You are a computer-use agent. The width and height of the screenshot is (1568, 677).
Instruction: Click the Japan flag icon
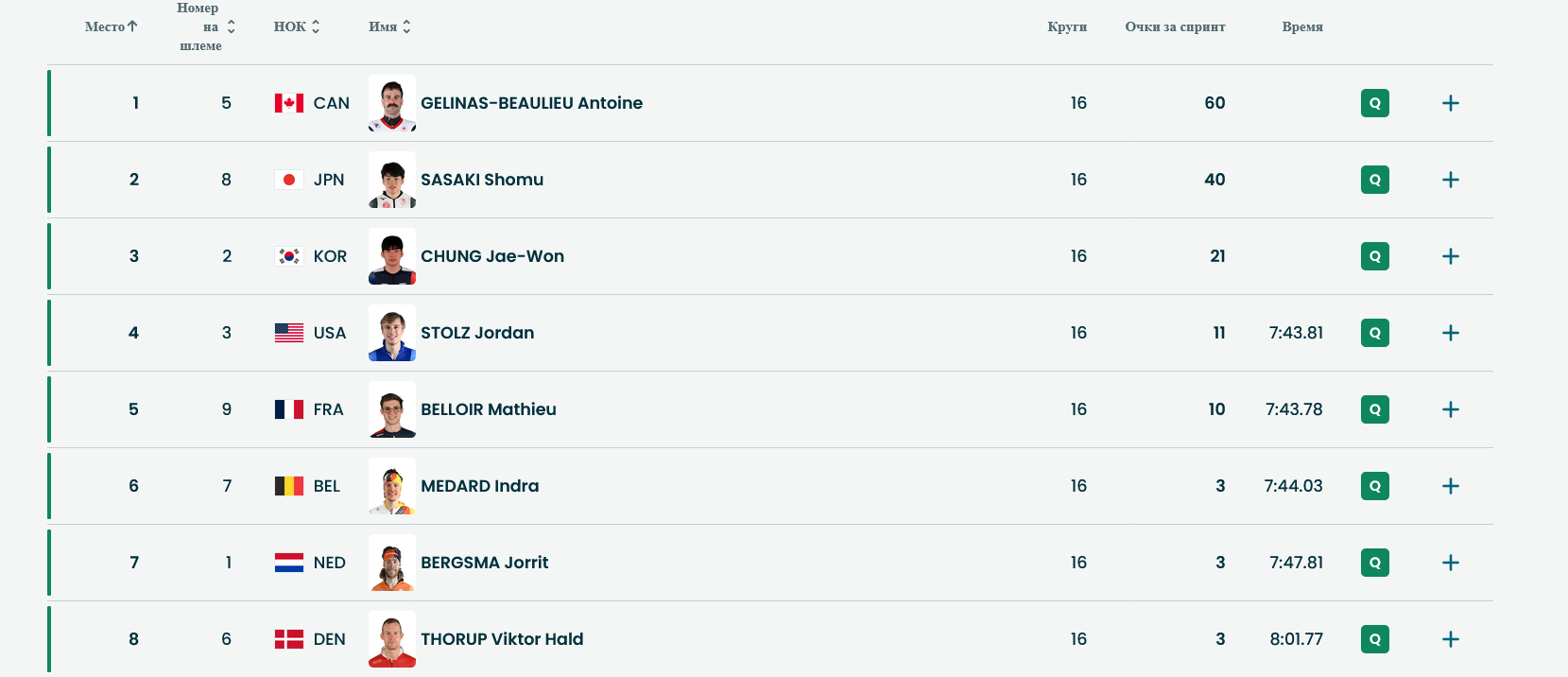point(288,180)
